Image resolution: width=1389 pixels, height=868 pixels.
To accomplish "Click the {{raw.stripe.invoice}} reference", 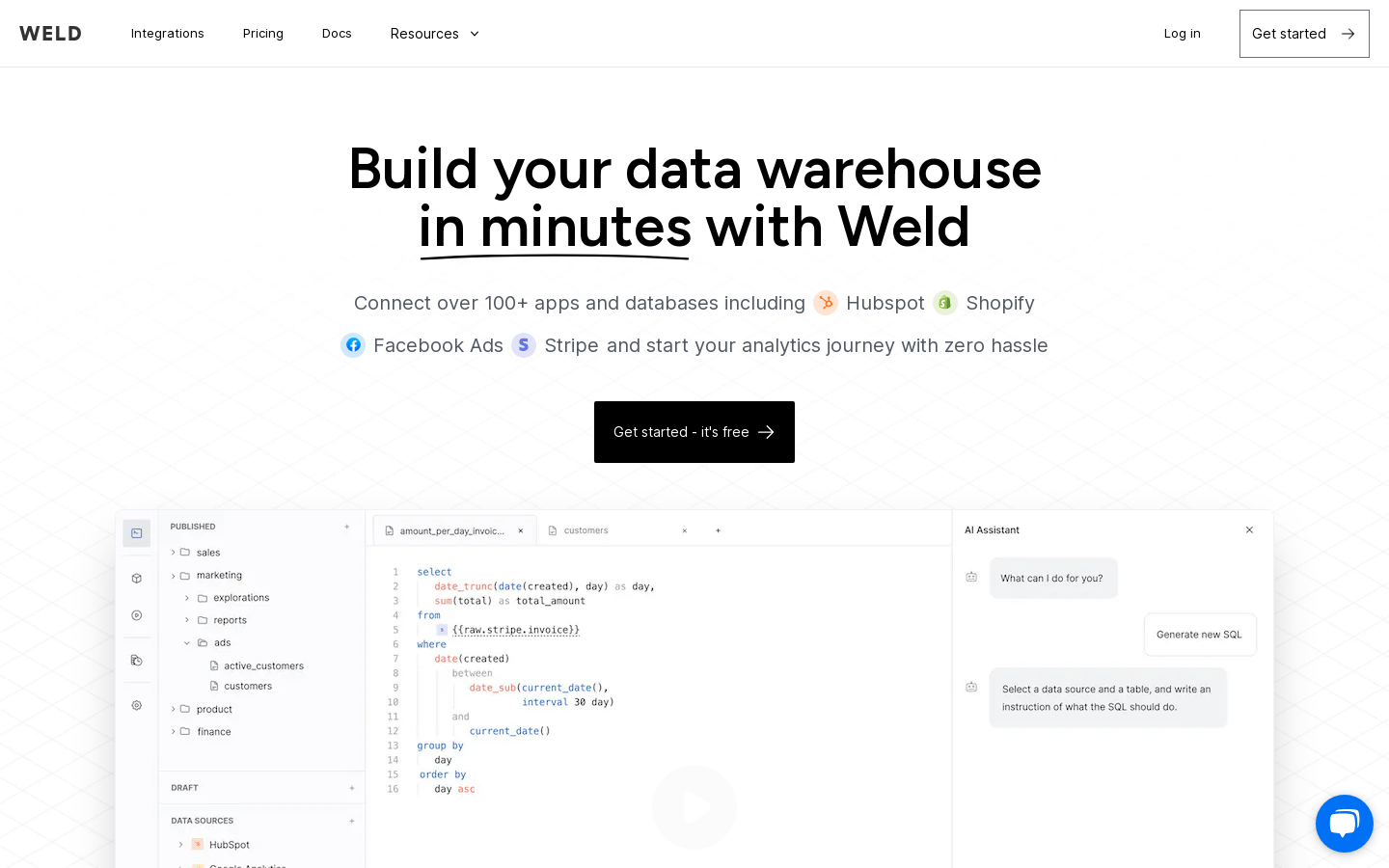I will [516, 630].
